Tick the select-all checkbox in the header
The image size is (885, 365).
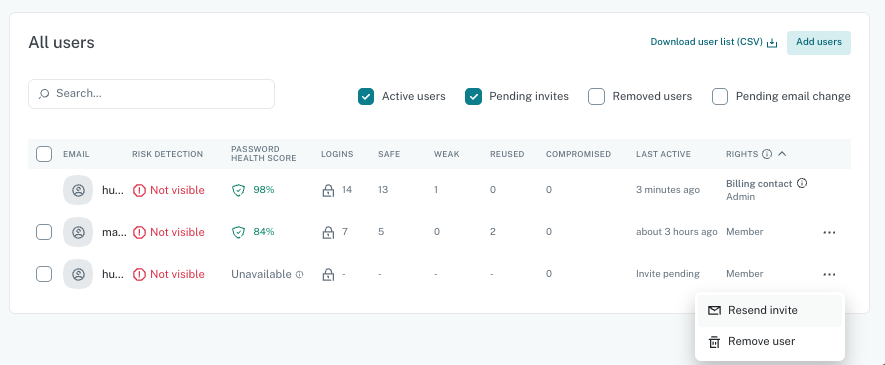coord(44,154)
